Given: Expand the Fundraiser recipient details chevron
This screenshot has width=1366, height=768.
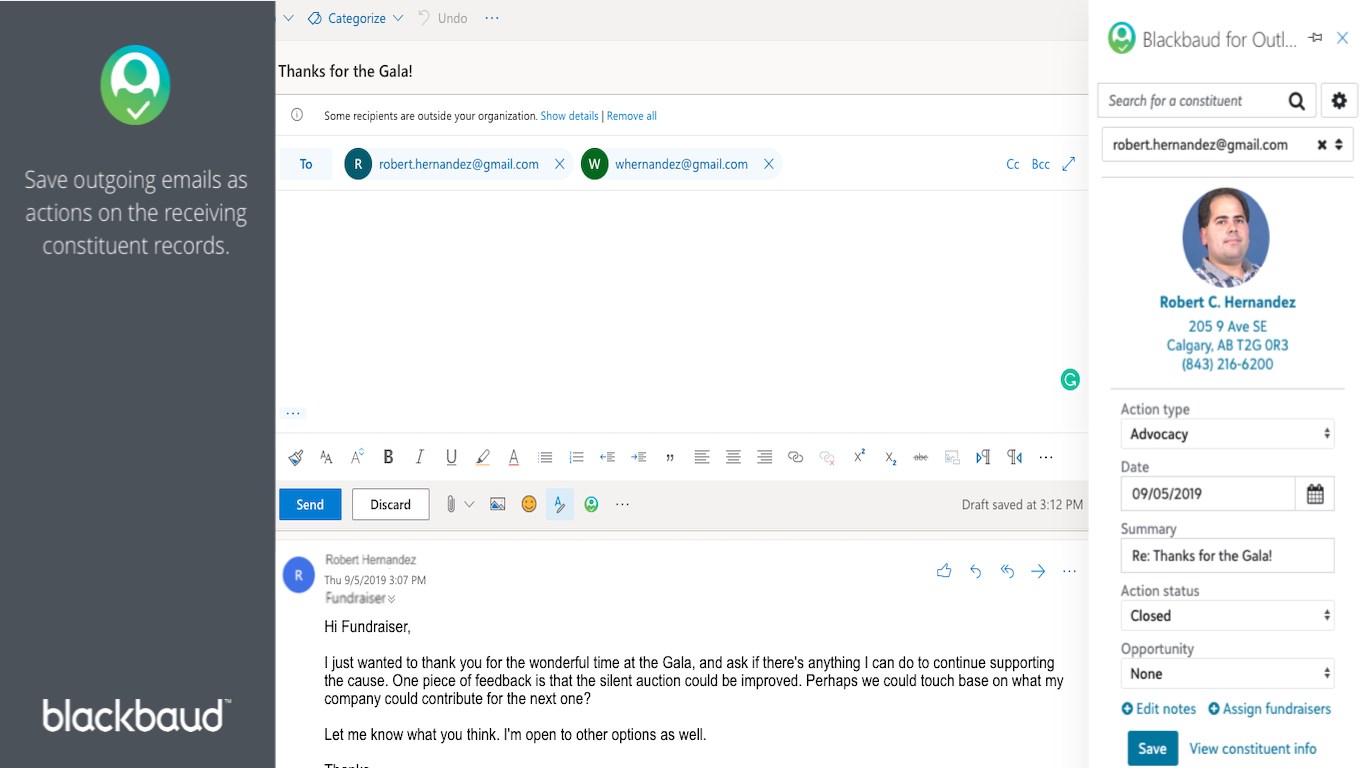Looking at the screenshot, I should [x=392, y=599].
